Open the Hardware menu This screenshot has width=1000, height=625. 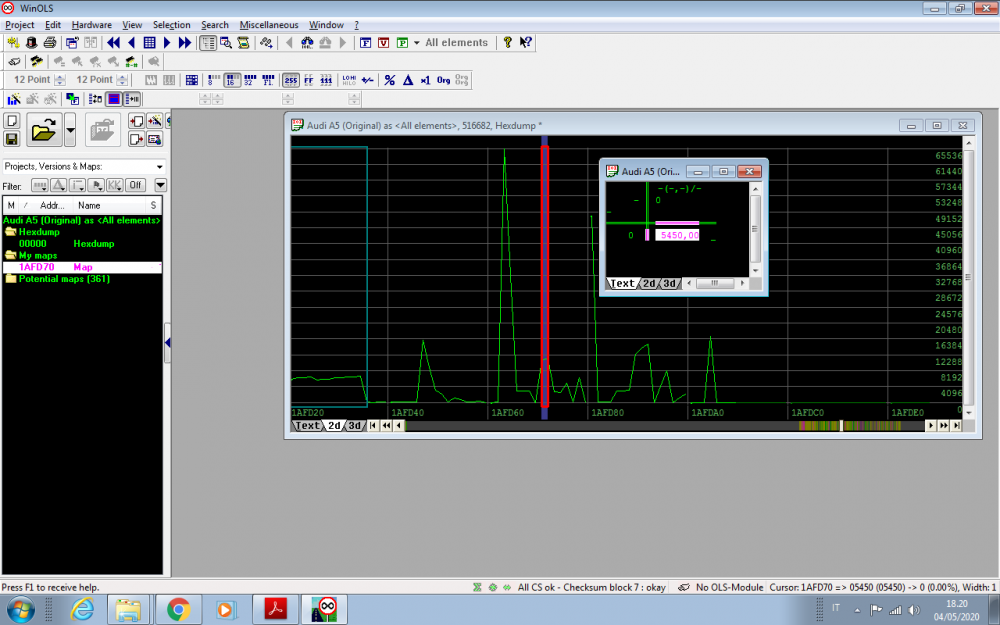click(x=91, y=25)
